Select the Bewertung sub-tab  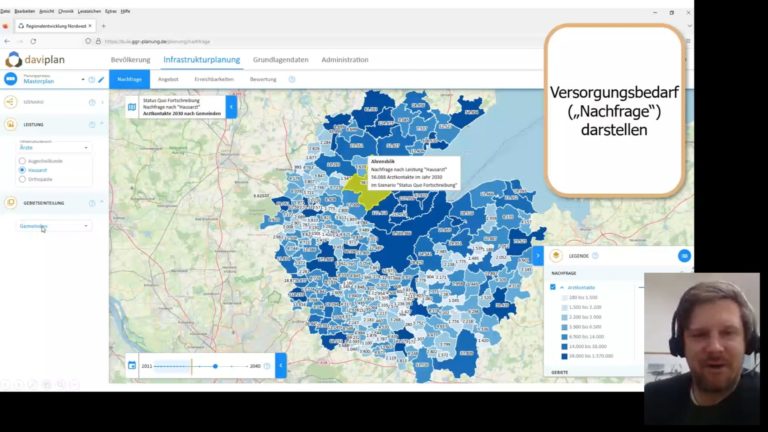pyautogui.click(x=263, y=79)
